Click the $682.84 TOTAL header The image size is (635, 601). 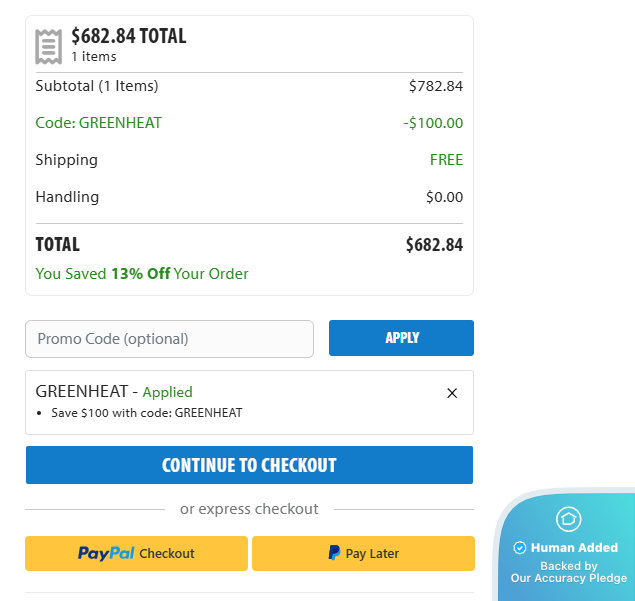128,36
